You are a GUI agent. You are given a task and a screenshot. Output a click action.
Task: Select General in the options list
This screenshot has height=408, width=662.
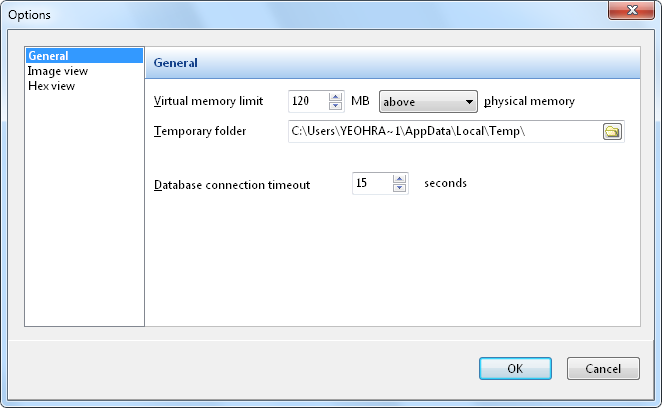pyautogui.click(x=48, y=56)
